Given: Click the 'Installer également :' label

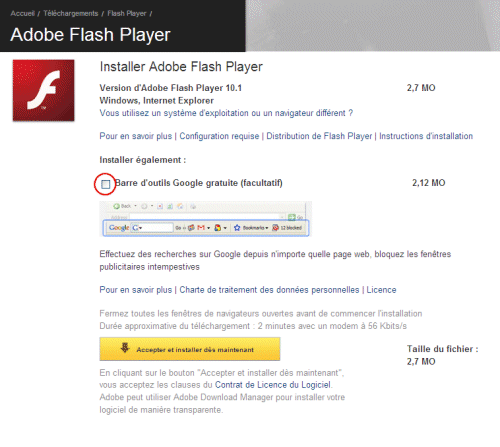Looking at the screenshot, I should [x=143, y=160].
